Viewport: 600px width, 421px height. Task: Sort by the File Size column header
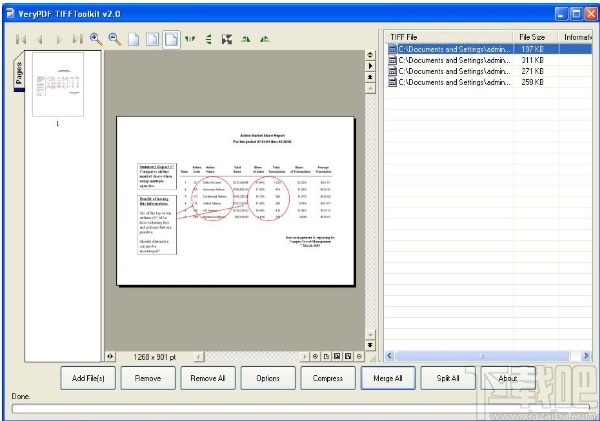[535, 37]
